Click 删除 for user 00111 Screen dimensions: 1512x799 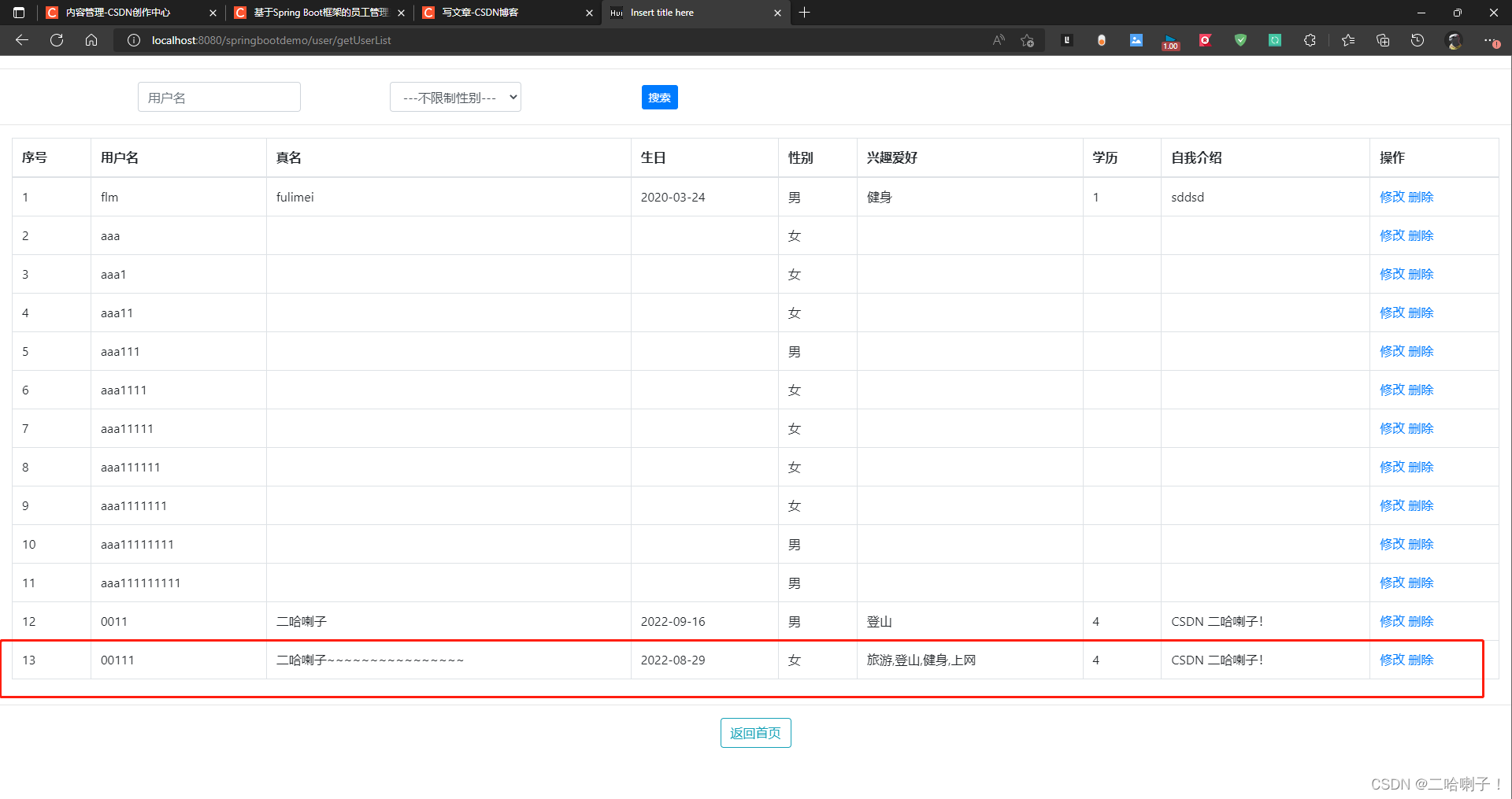pos(1421,660)
